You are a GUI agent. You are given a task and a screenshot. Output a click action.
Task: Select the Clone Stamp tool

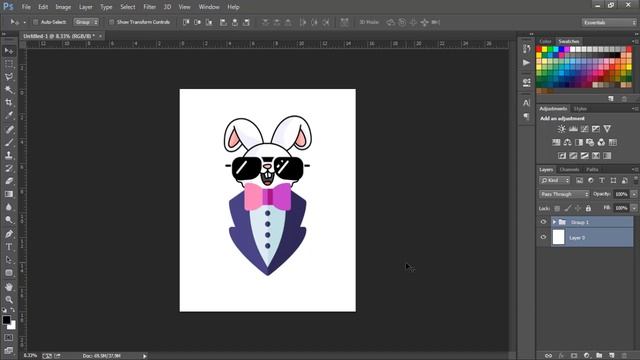click(9, 156)
